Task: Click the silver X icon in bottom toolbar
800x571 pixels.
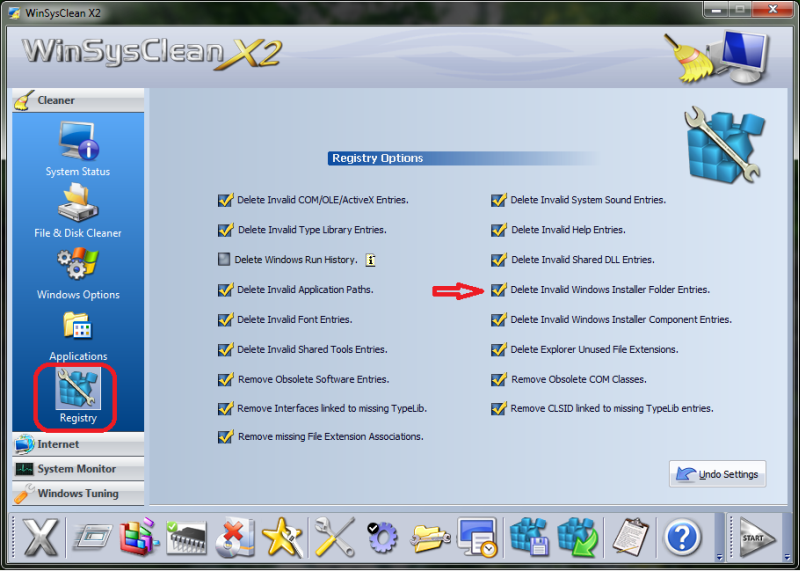Action: pyautogui.click(x=41, y=536)
